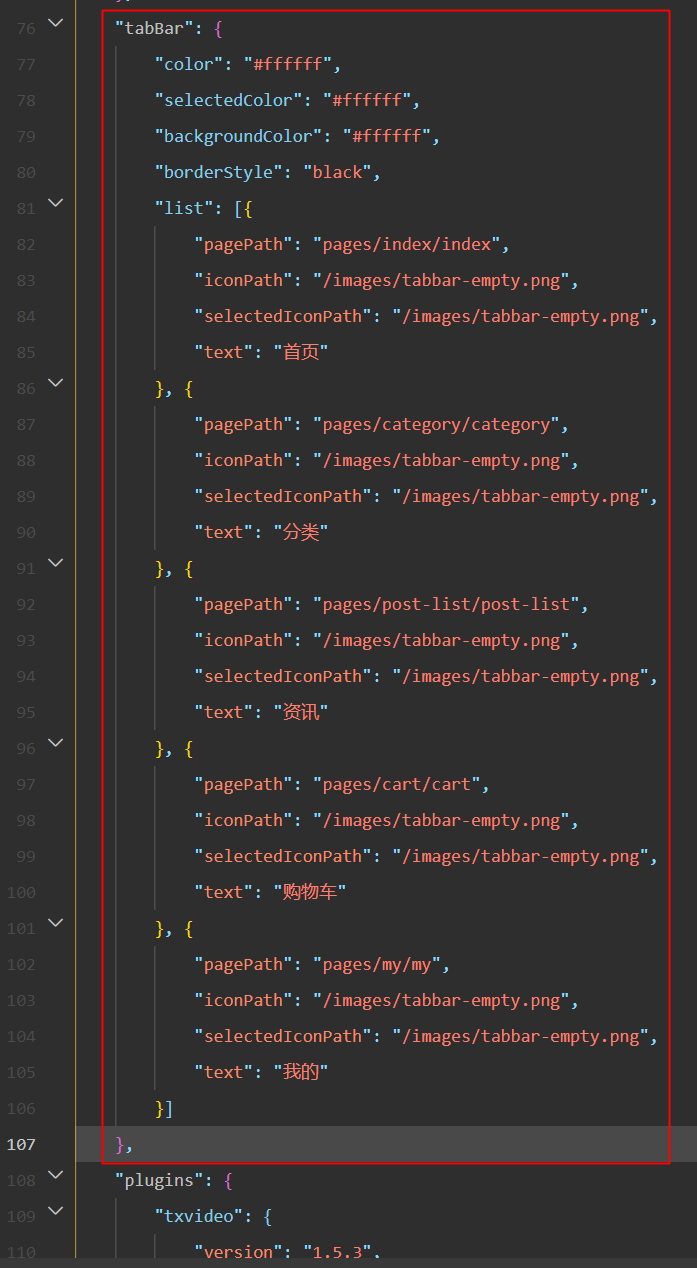Image resolution: width=697 pixels, height=1268 pixels.
Task: Click the "selectedIconPath" key on line 104
Action: tap(283, 1036)
